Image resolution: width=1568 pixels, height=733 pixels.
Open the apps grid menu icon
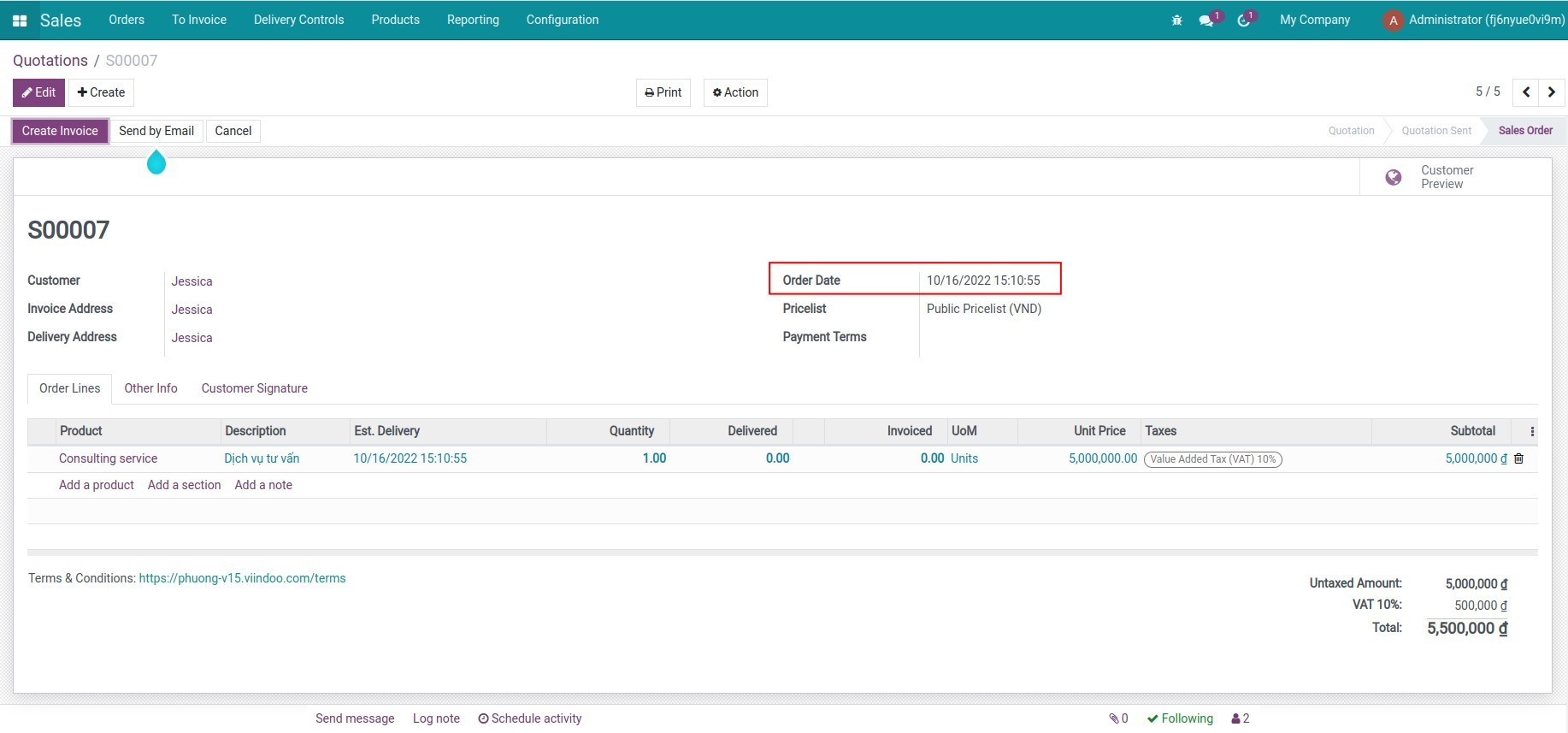20,21
